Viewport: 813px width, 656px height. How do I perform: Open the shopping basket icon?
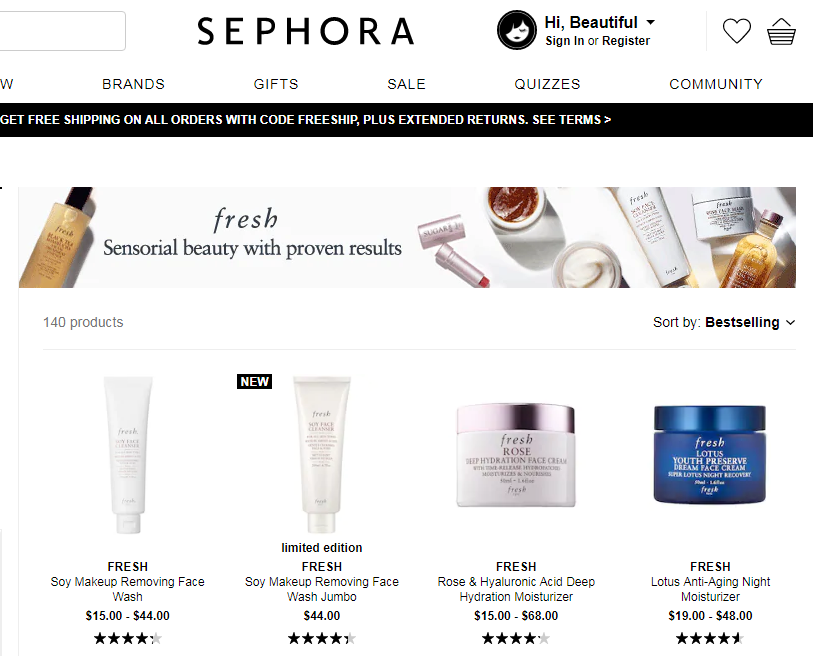pyautogui.click(x=781, y=32)
